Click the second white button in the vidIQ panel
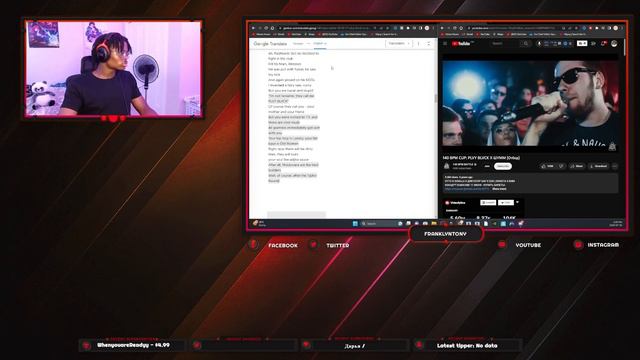The image size is (640, 360). click(505, 202)
